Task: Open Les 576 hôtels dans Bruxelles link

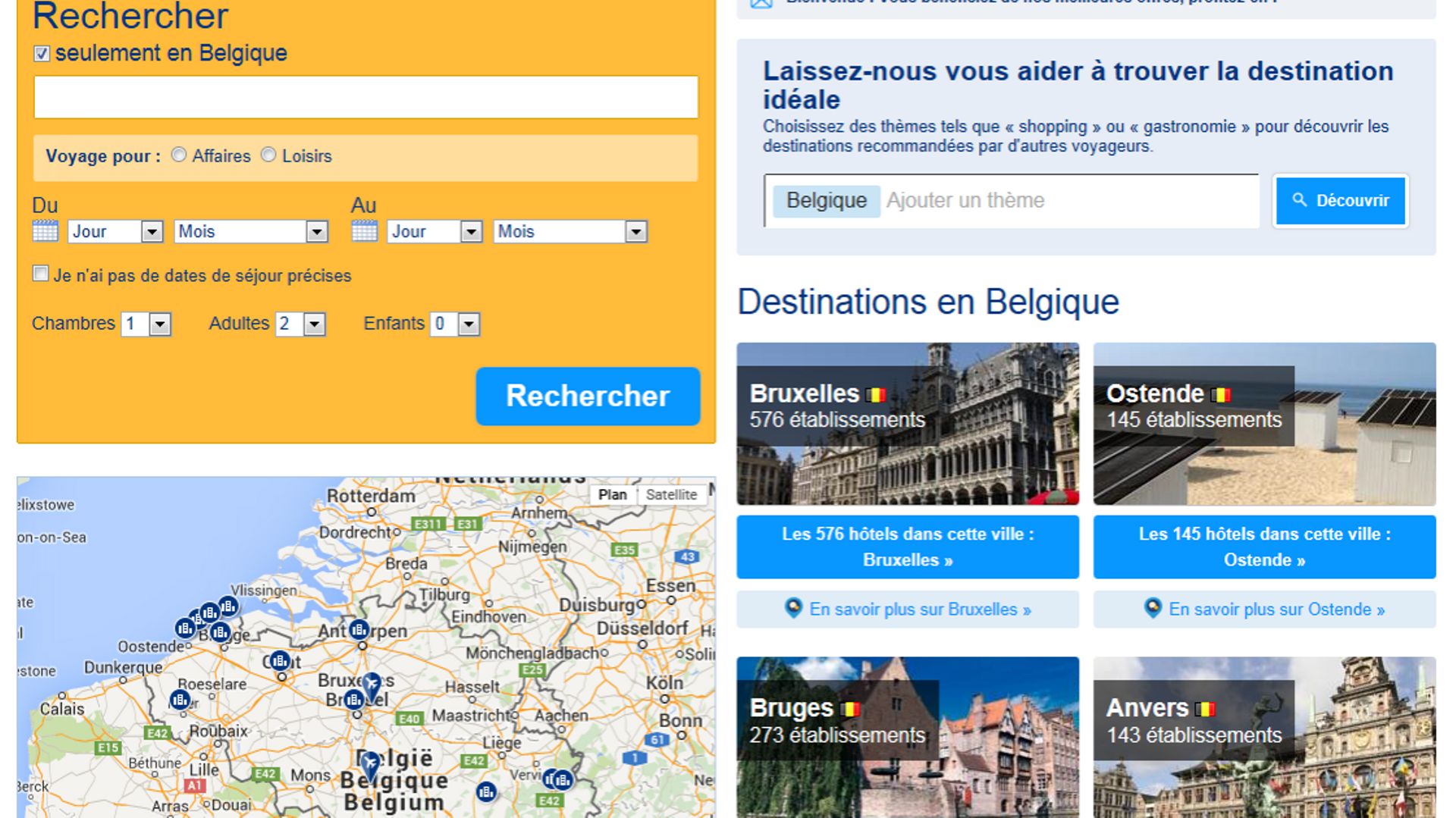Action: (908, 547)
